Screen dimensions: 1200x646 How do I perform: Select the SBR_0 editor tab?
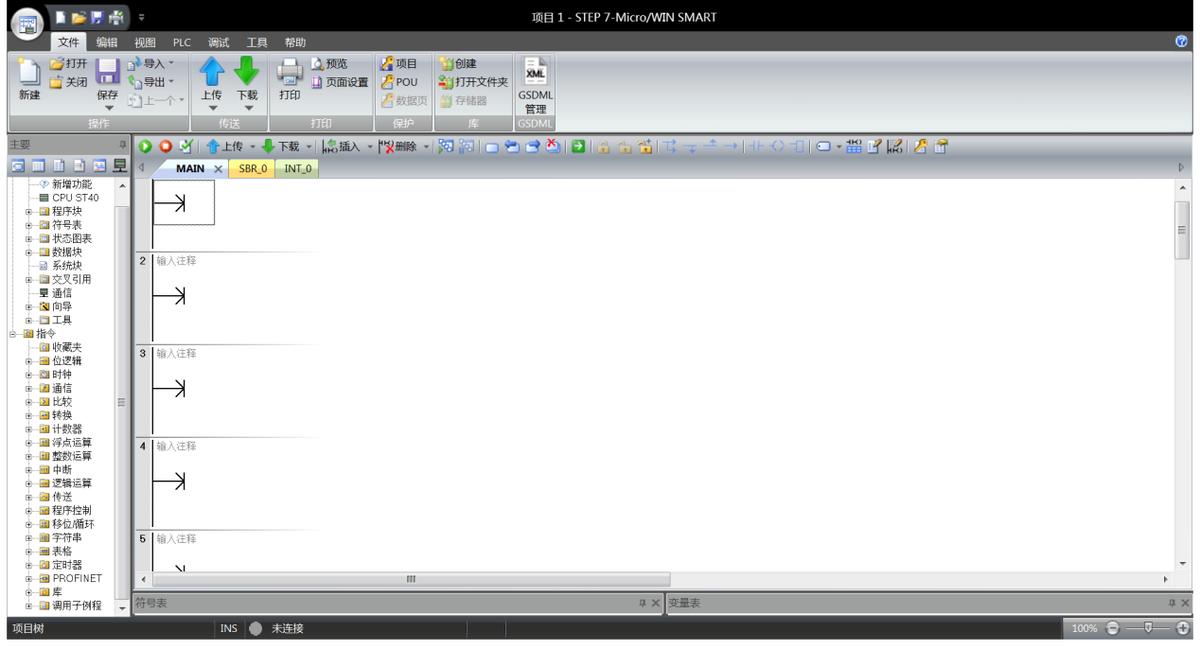pyautogui.click(x=252, y=169)
